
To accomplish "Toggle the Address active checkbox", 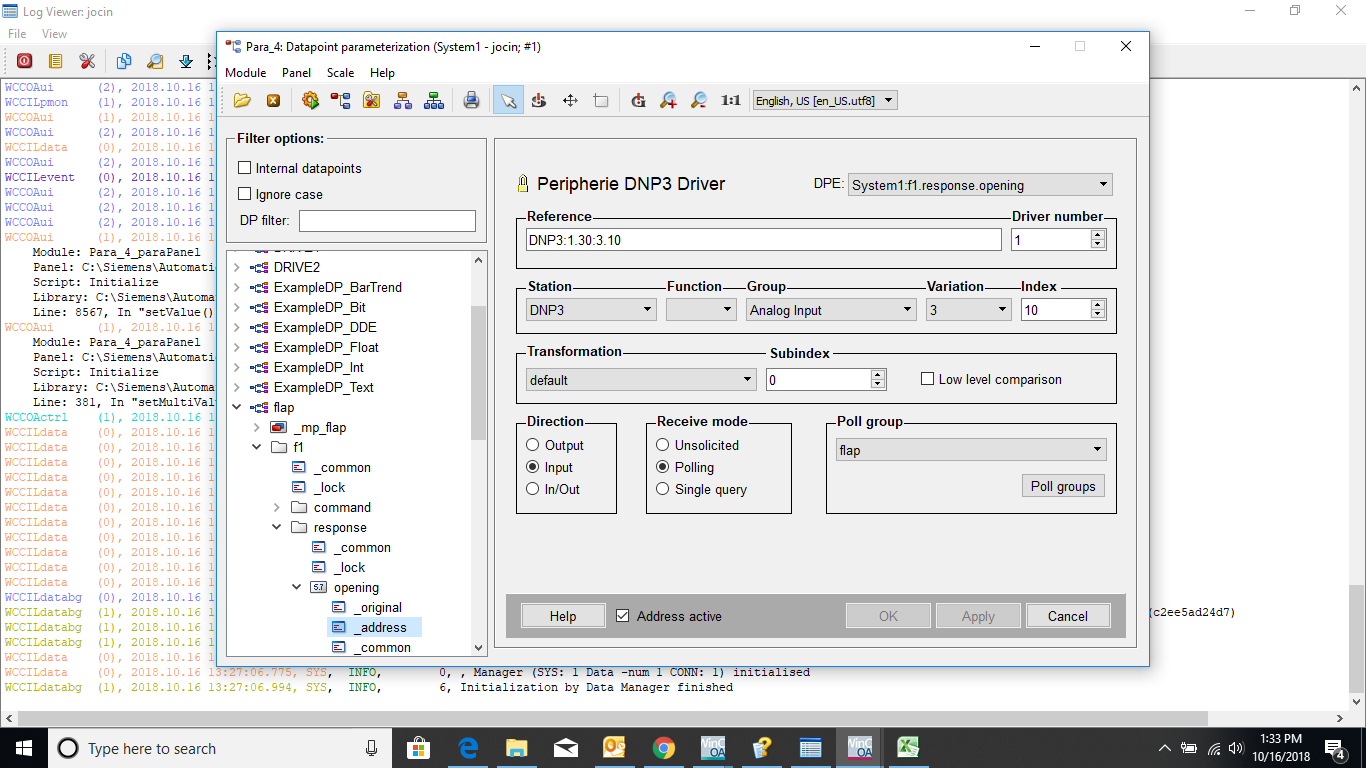I will [623, 616].
